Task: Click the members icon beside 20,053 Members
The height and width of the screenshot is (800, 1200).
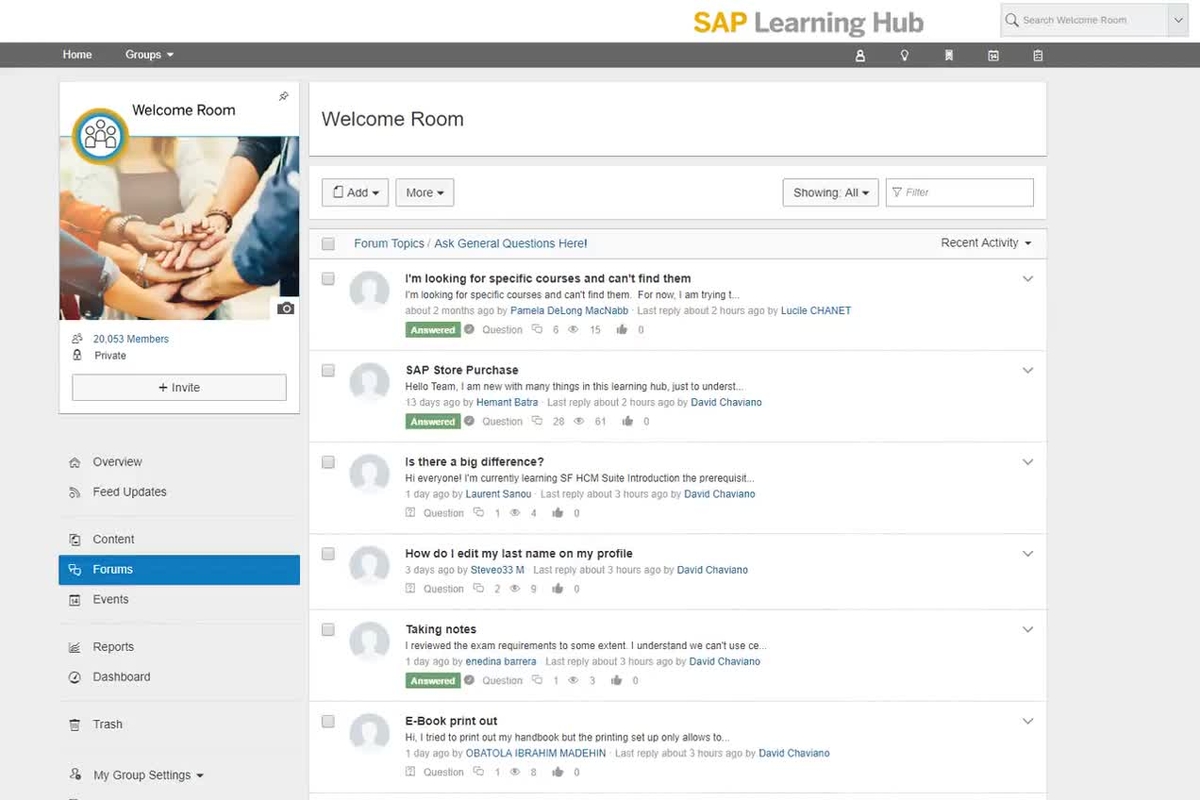Action: click(77, 339)
